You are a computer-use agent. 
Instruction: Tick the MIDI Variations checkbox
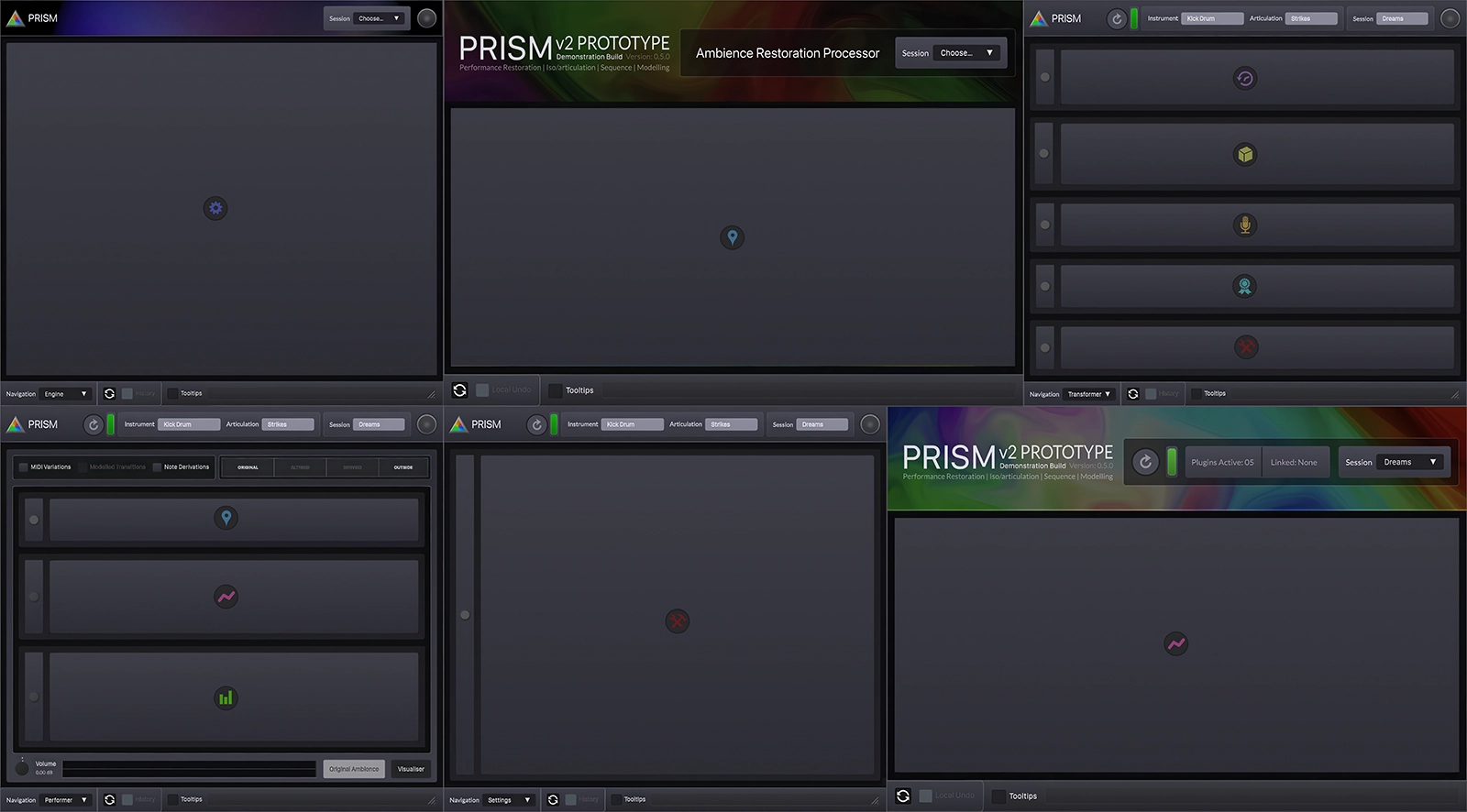pyautogui.click(x=23, y=467)
